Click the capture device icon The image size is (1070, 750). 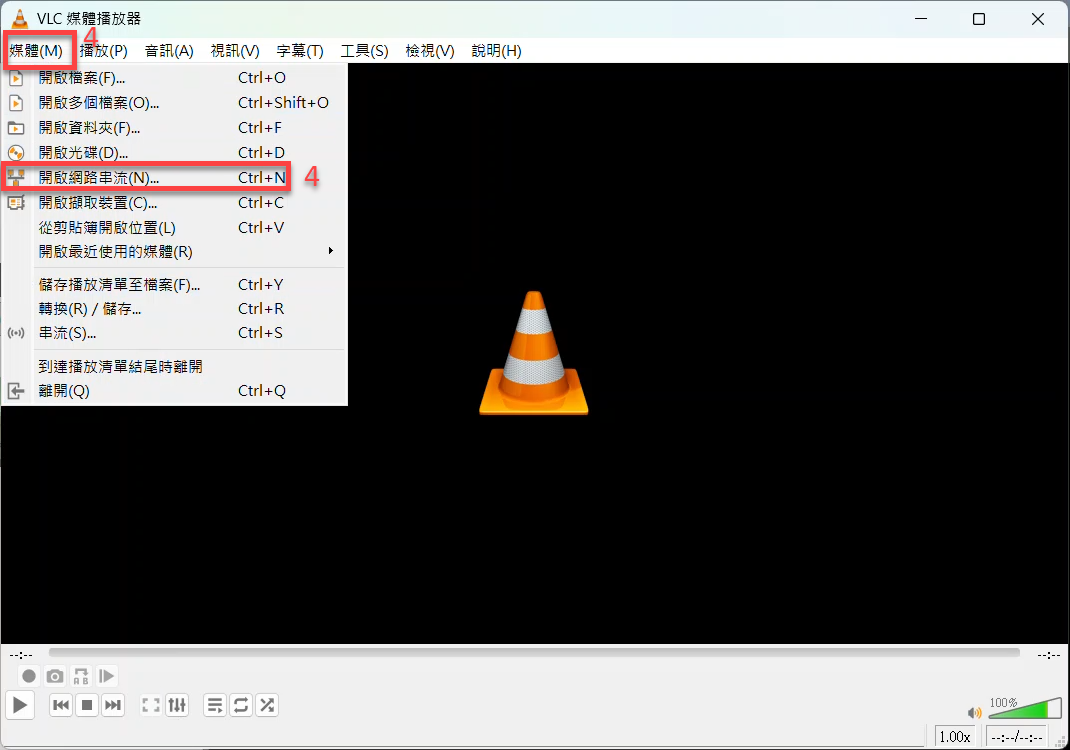[16, 203]
